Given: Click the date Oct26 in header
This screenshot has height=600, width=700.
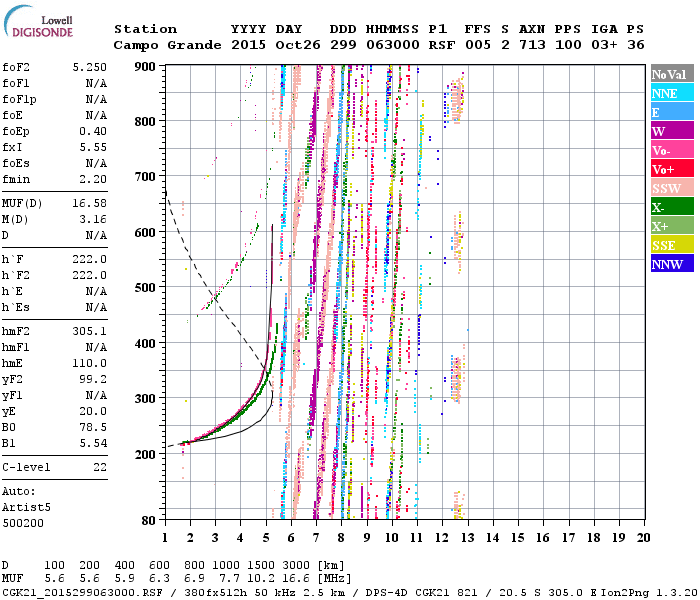Looking at the screenshot, I should tap(298, 45).
